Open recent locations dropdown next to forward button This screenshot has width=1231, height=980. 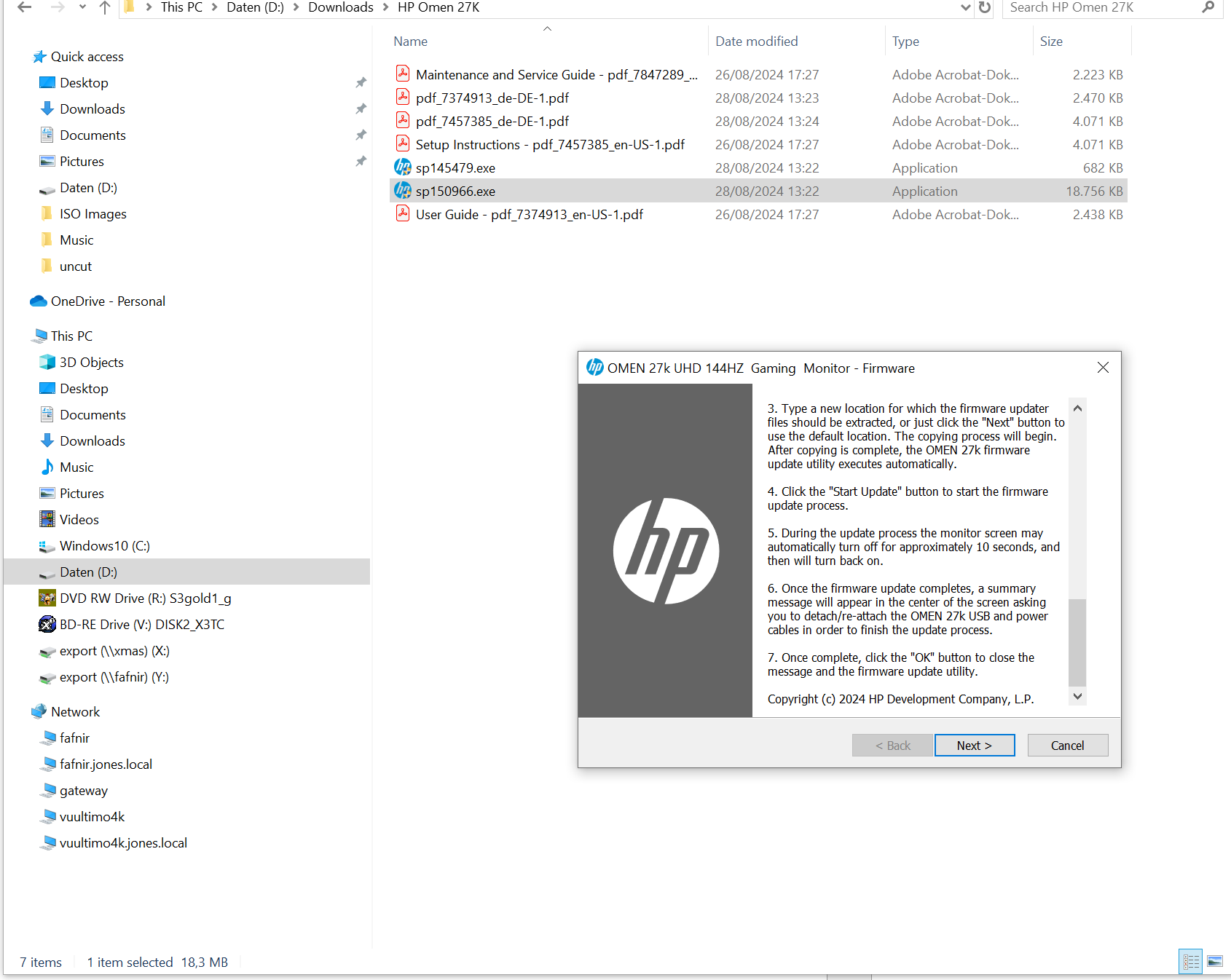(82, 7)
